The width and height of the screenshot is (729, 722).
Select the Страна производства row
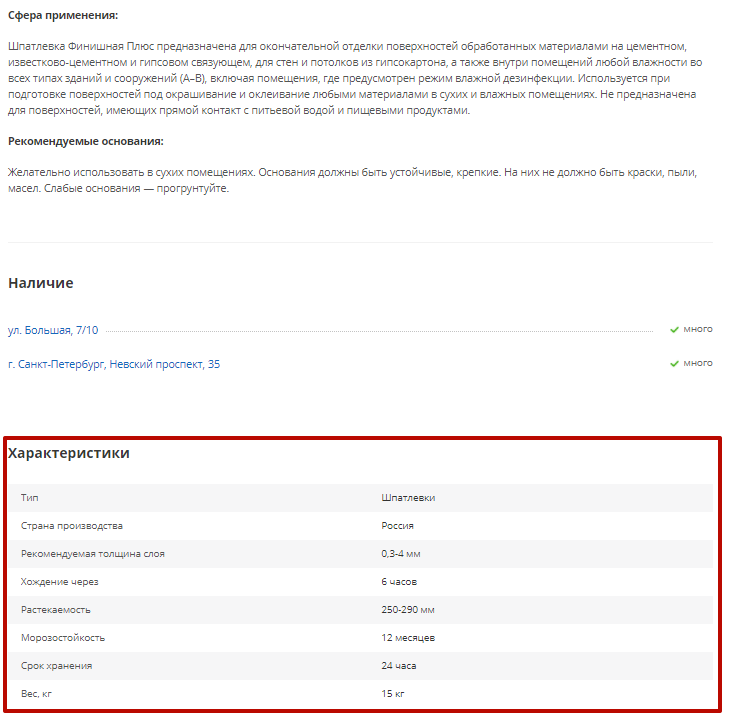(360, 526)
